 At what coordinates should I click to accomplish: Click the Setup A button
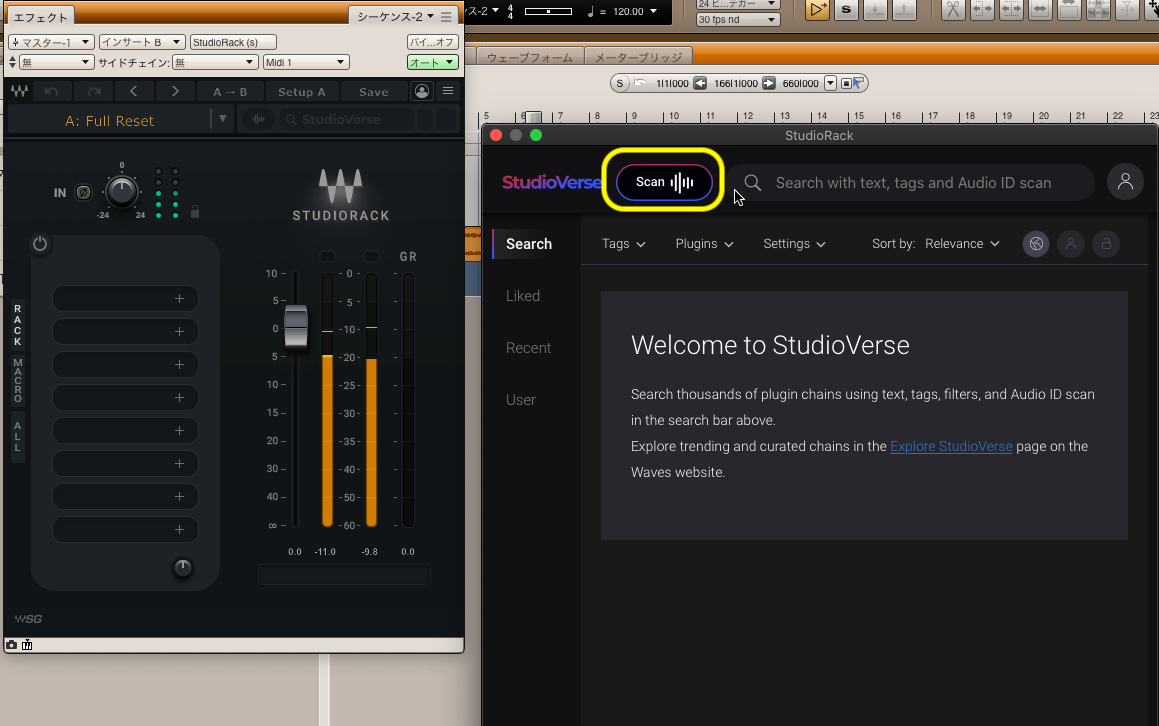(302, 92)
